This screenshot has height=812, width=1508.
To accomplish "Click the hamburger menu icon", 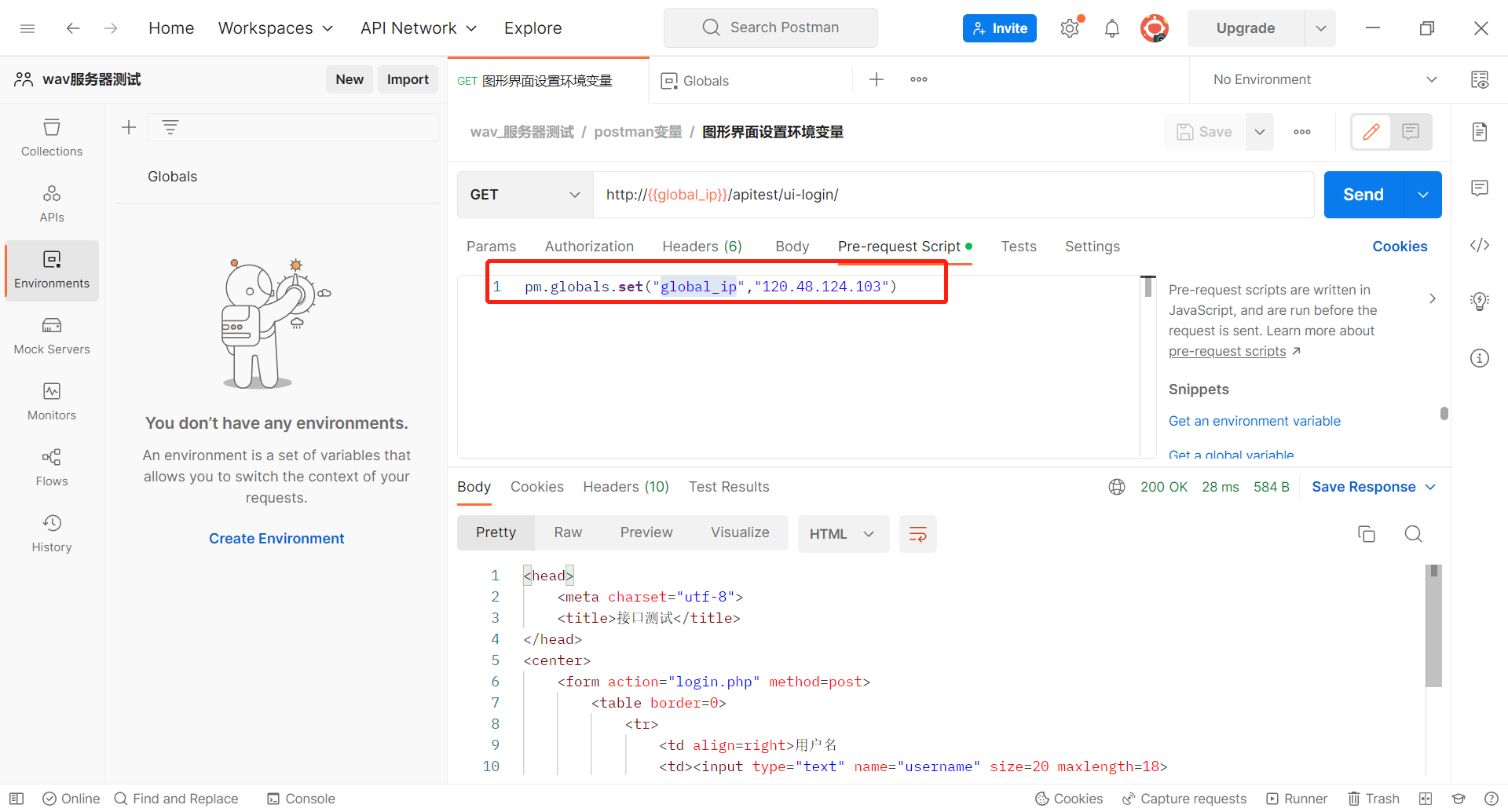I will (27, 28).
